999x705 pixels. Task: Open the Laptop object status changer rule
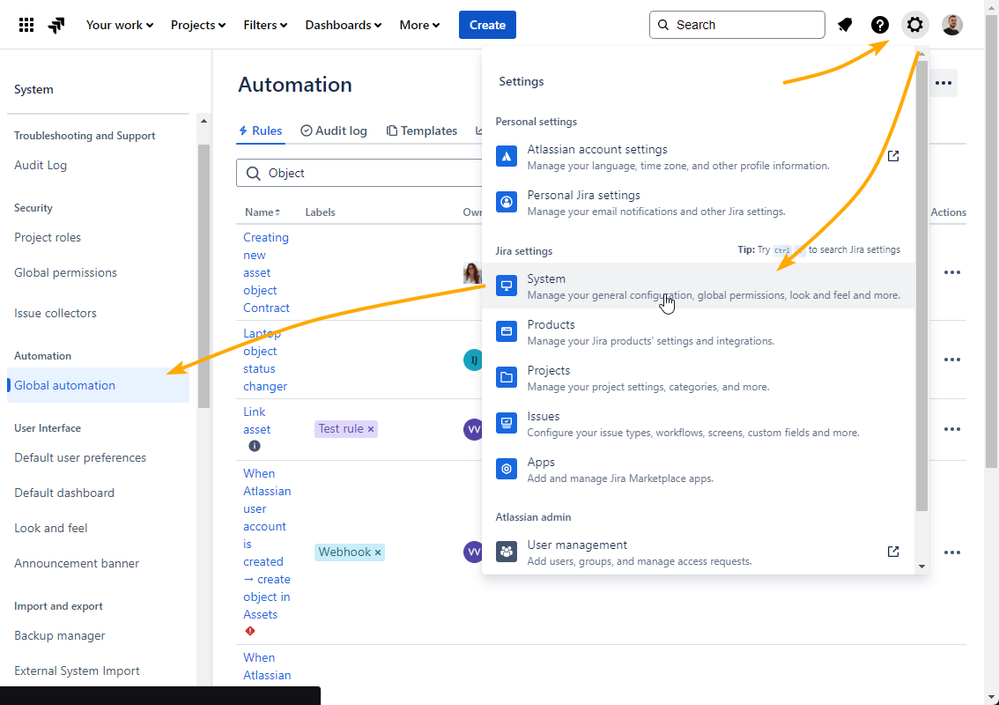coord(265,360)
